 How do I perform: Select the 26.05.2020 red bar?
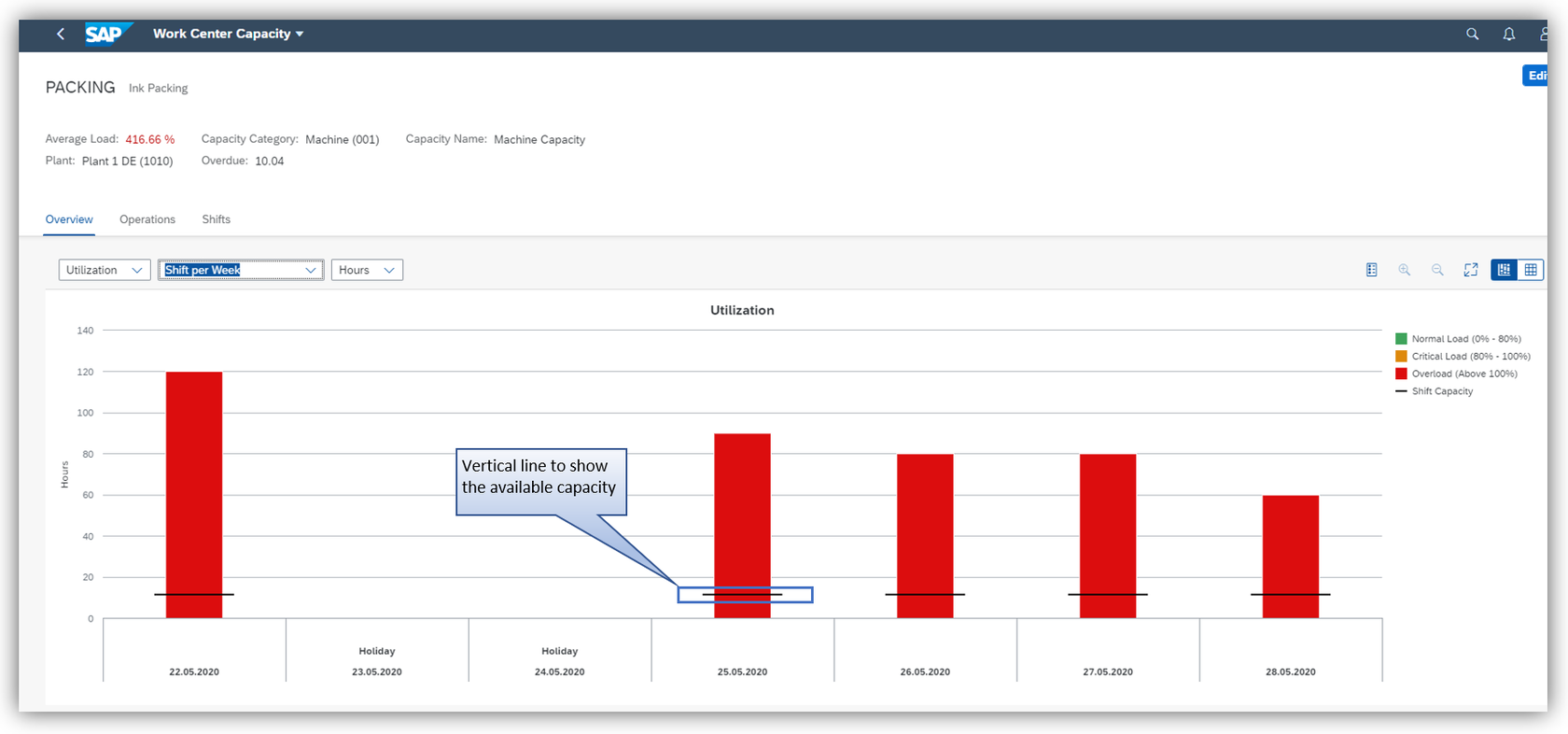coord(925,536)
